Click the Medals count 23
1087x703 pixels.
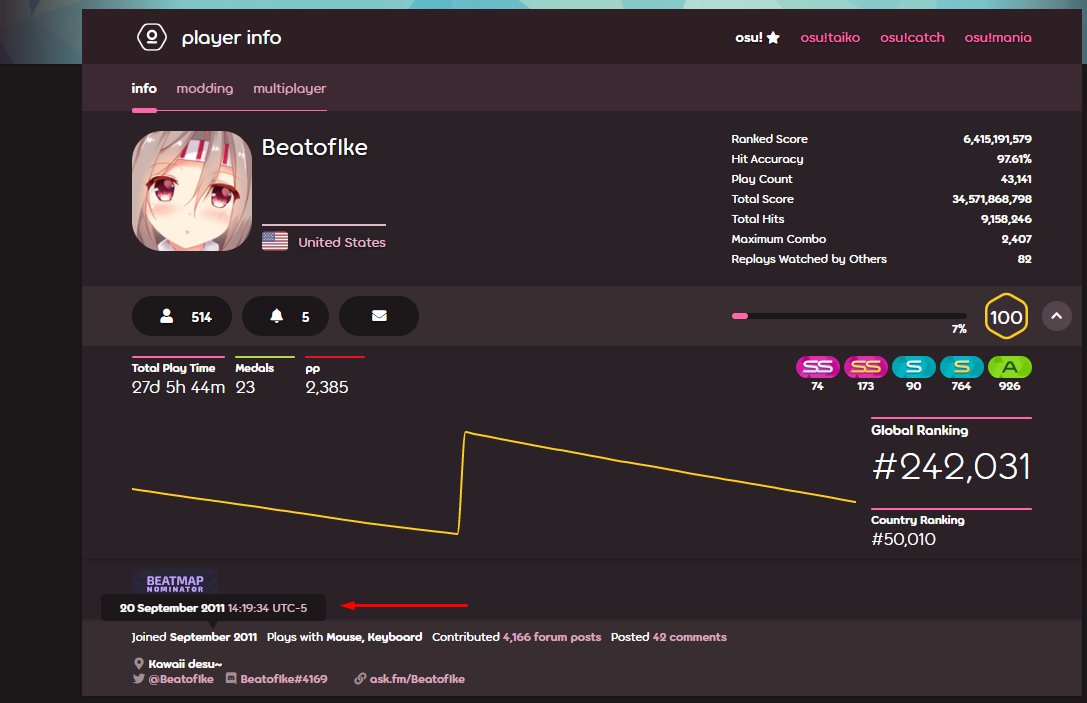[x=245, y=387]
